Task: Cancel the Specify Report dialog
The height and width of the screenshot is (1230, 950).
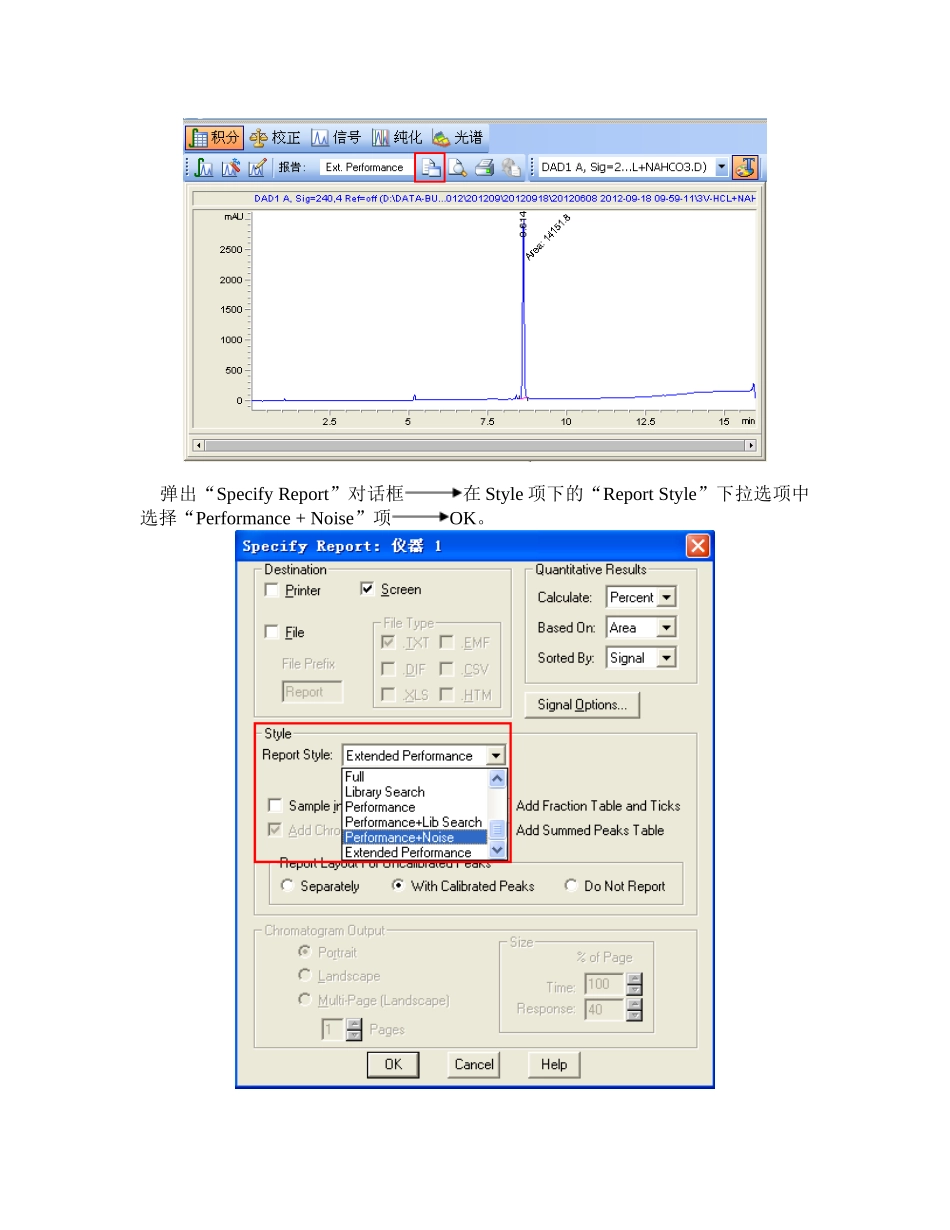Action: 474,1064
